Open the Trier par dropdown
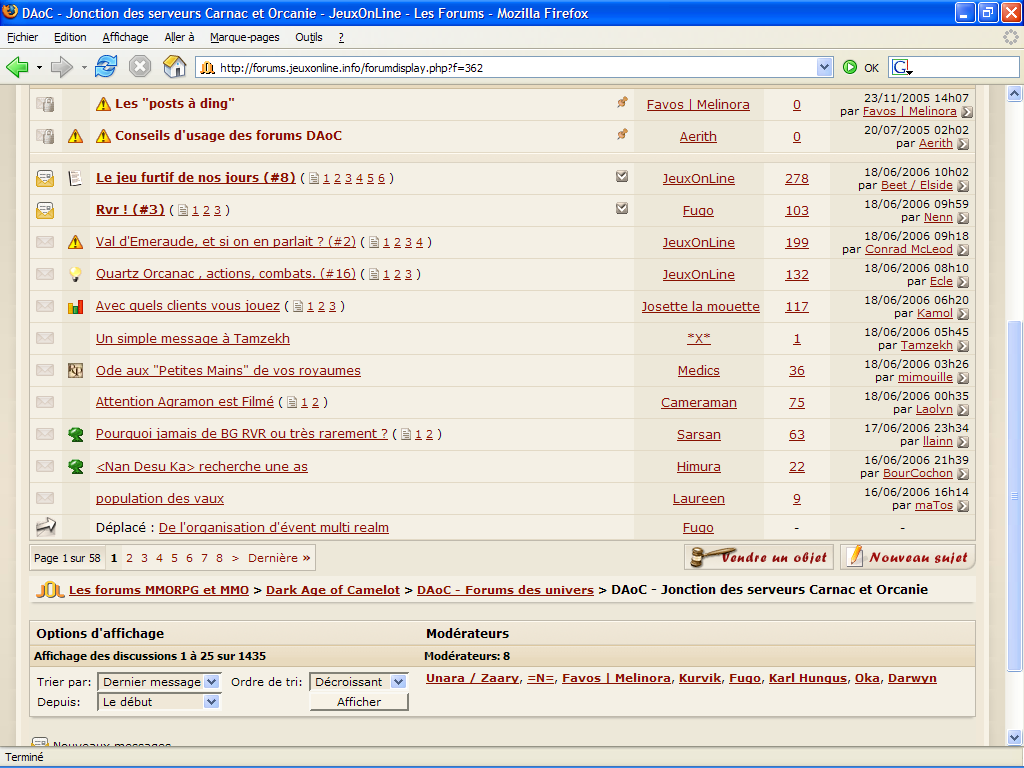Viewport: 1024px width, 768px height. click(159, 682)
